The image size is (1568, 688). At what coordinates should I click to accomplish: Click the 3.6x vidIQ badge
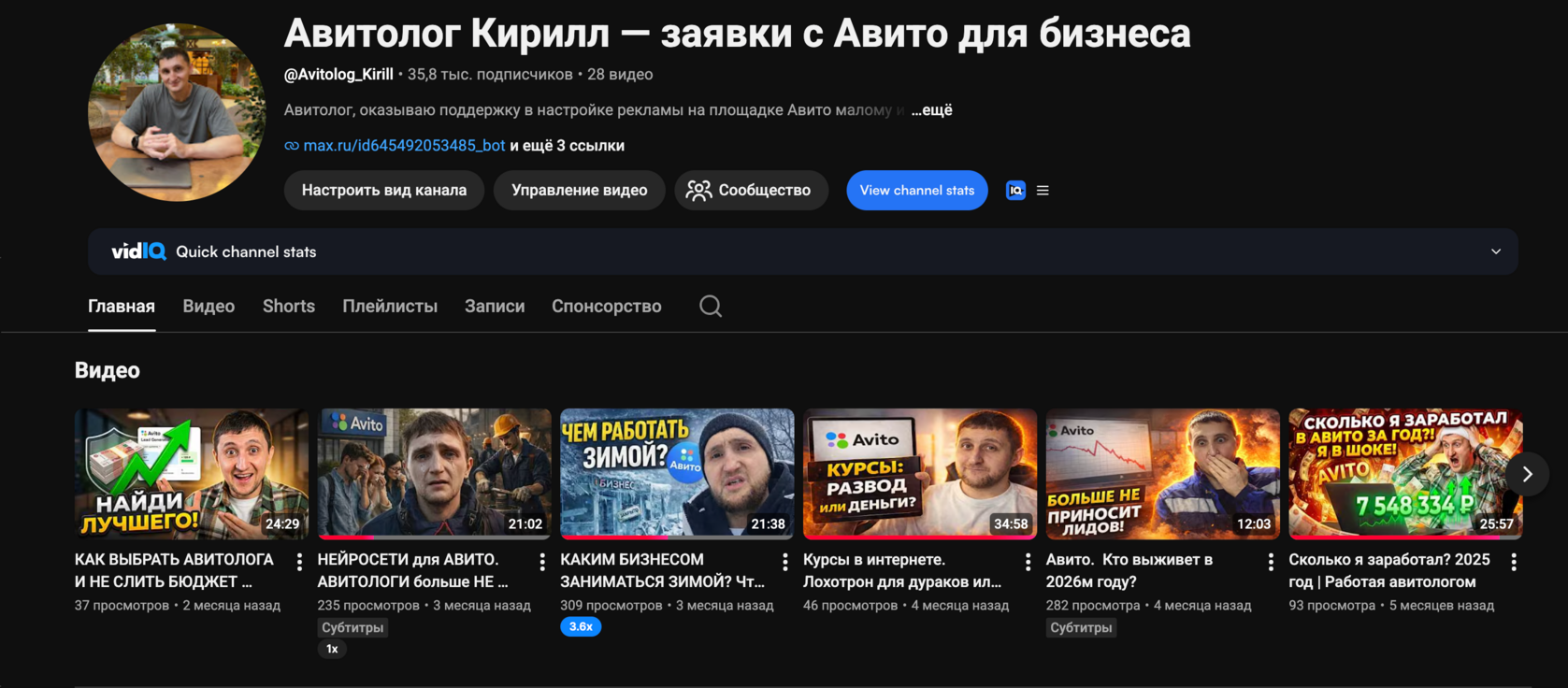coord(581,627)
